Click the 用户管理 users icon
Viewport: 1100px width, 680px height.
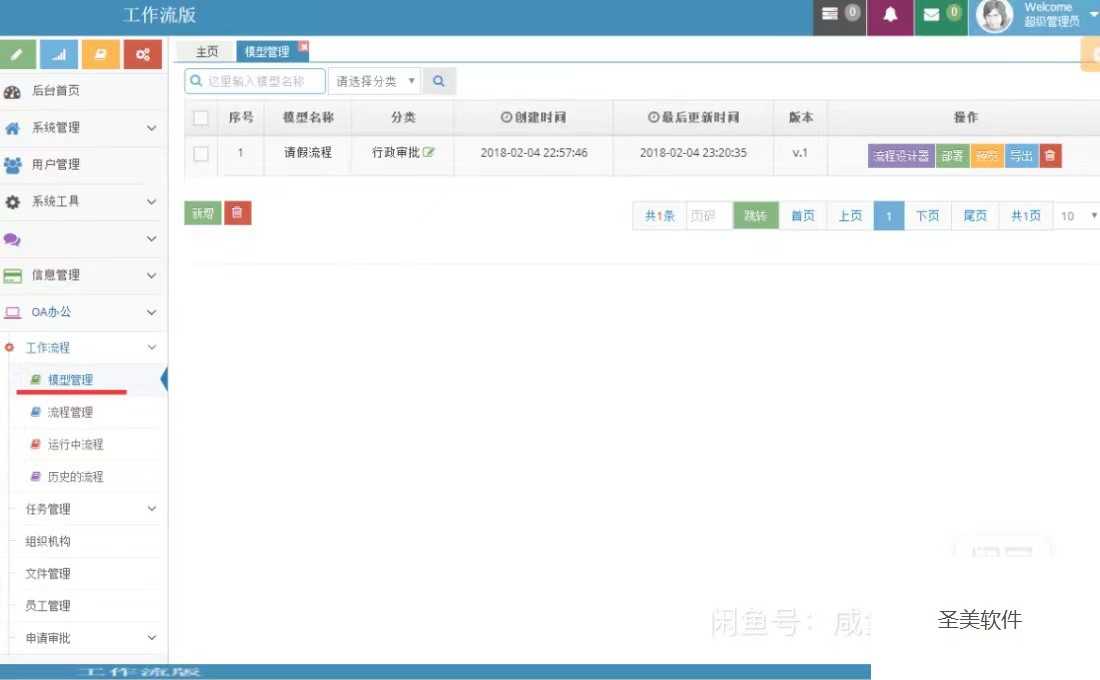pyautogui.click(x=12, y=165)
